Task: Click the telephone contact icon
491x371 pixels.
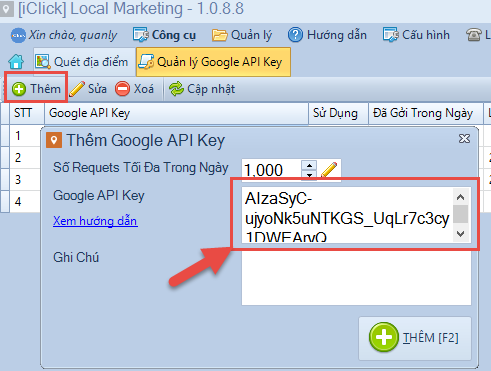Action: click(474, 35)
